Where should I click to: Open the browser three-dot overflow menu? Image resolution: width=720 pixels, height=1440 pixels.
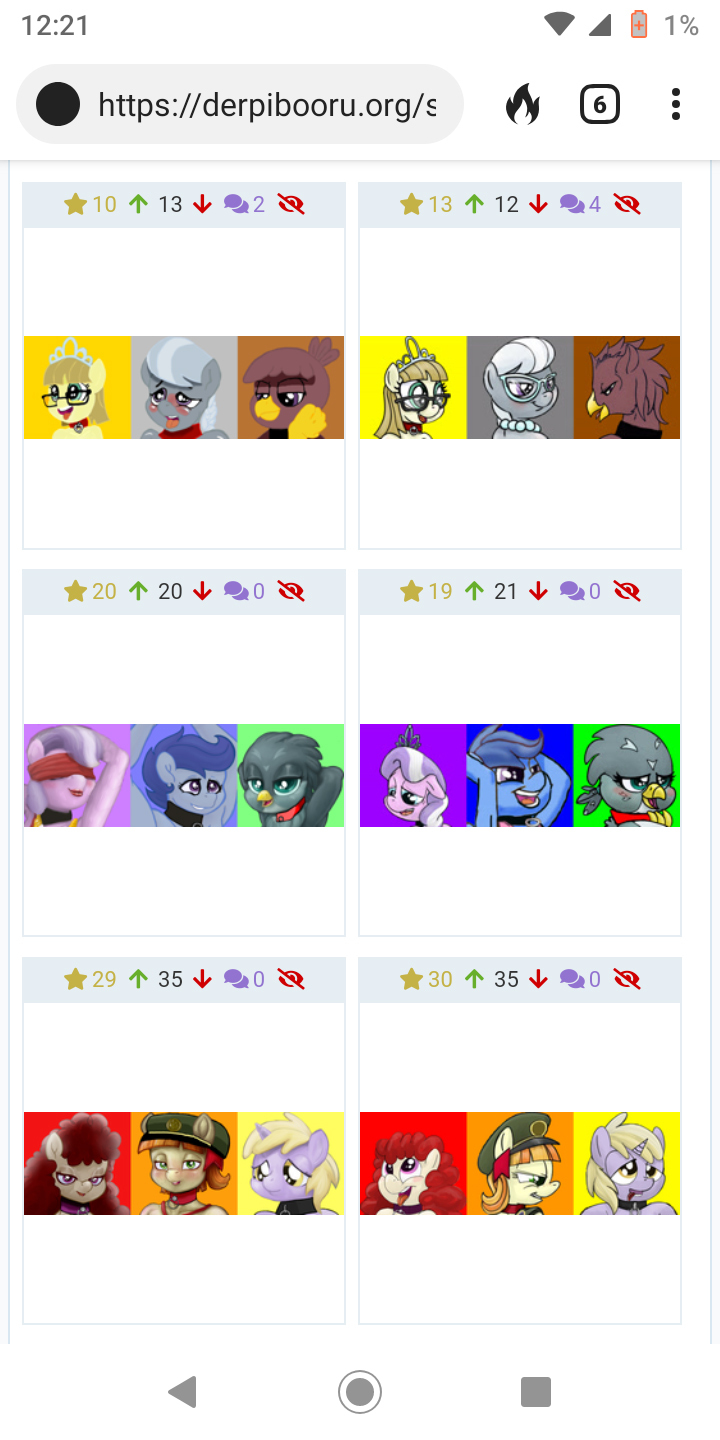click(676, 104)
